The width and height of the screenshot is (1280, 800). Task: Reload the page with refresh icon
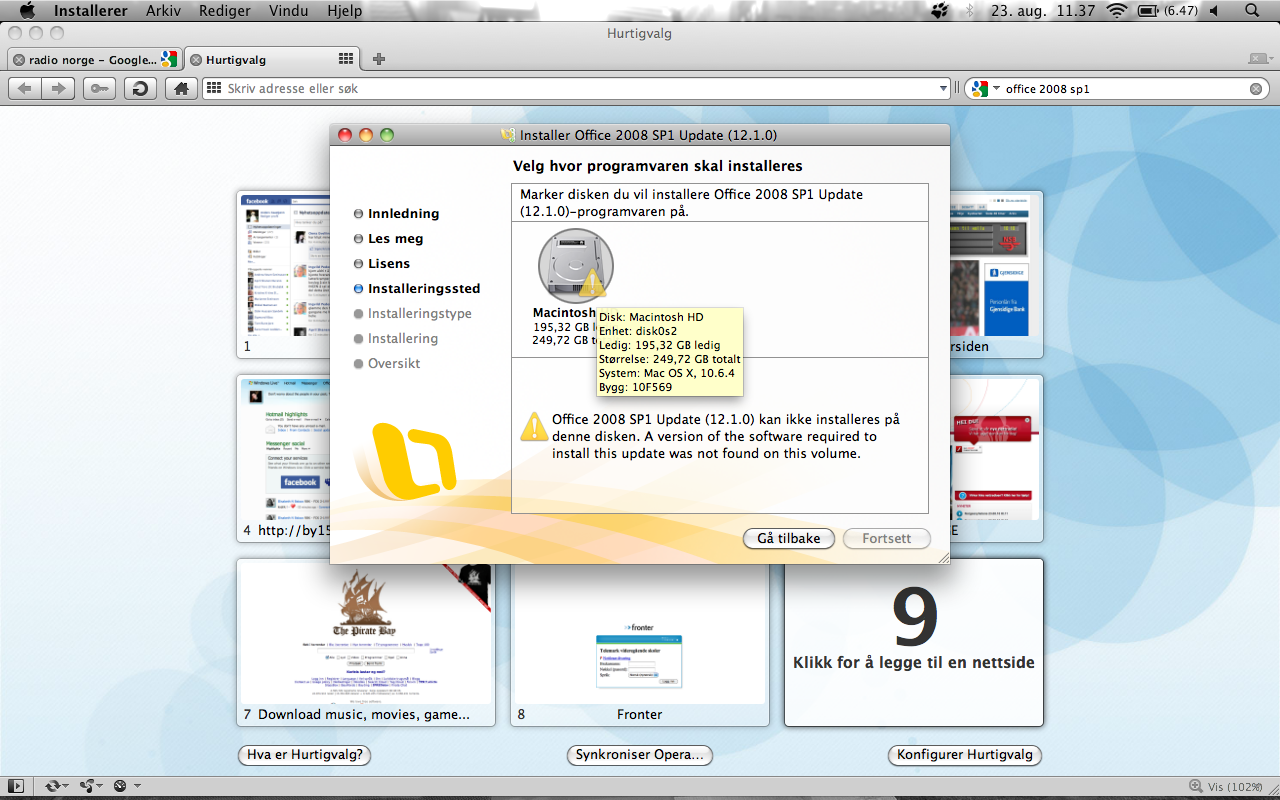click(x=140, y=88)
